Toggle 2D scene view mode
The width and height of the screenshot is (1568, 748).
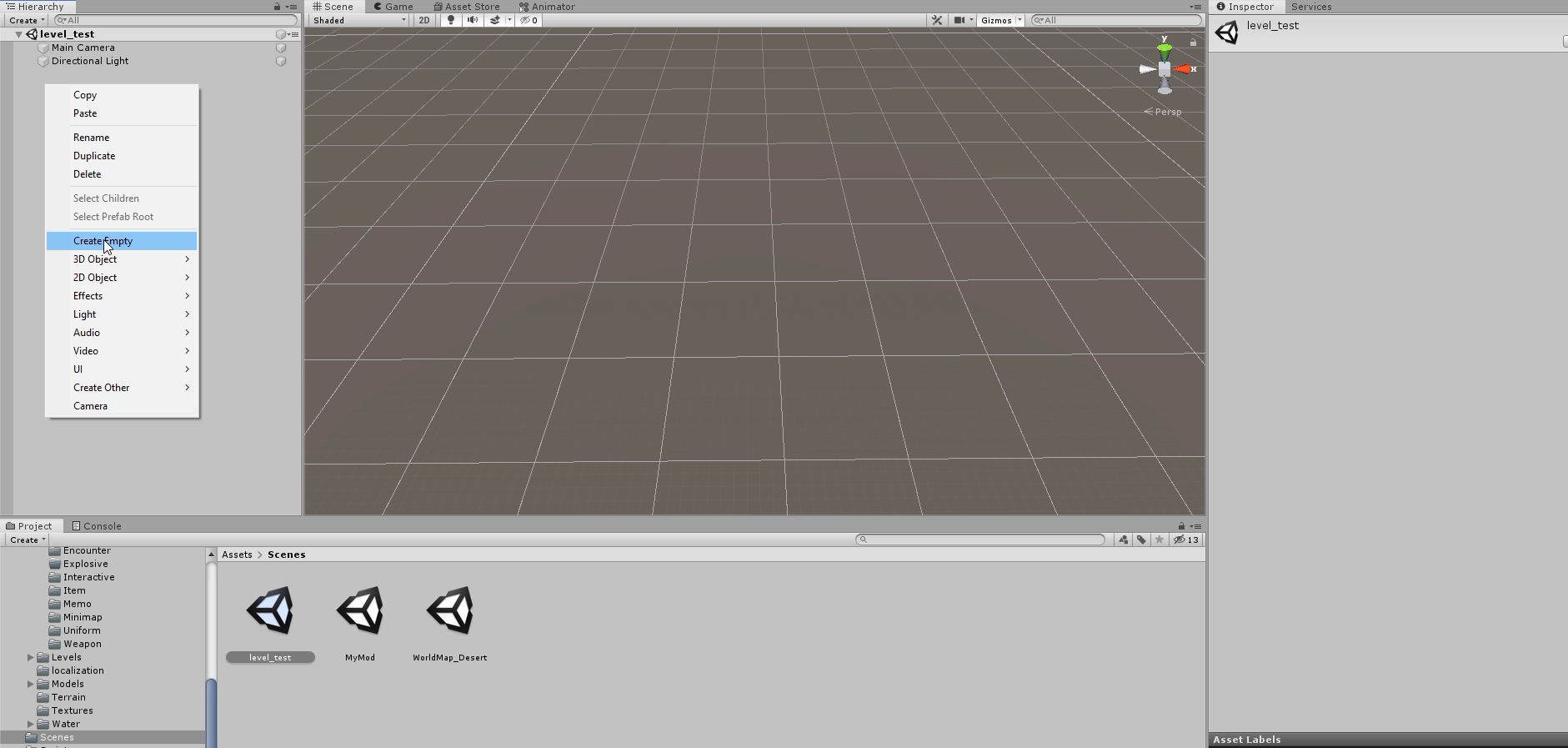click(424, 20)
